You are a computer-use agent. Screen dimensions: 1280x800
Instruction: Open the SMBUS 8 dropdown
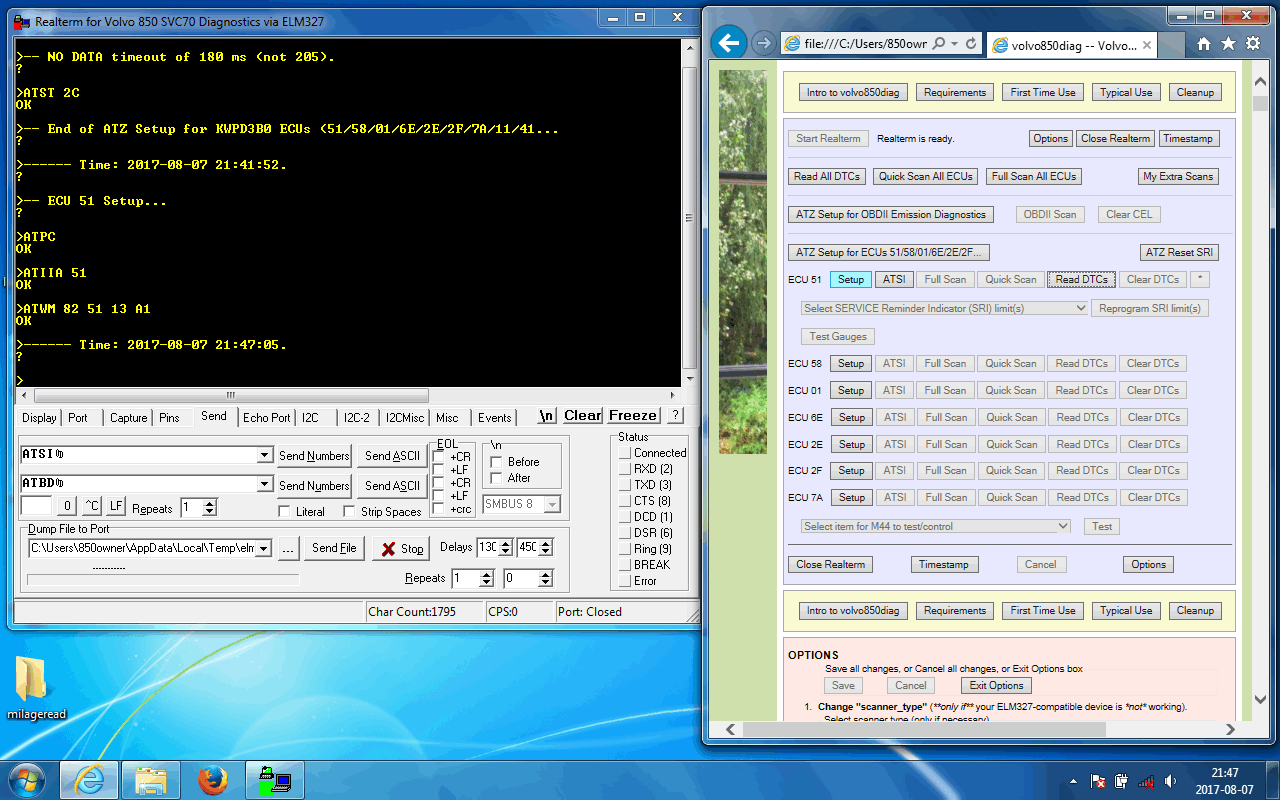tap(552, 504)
